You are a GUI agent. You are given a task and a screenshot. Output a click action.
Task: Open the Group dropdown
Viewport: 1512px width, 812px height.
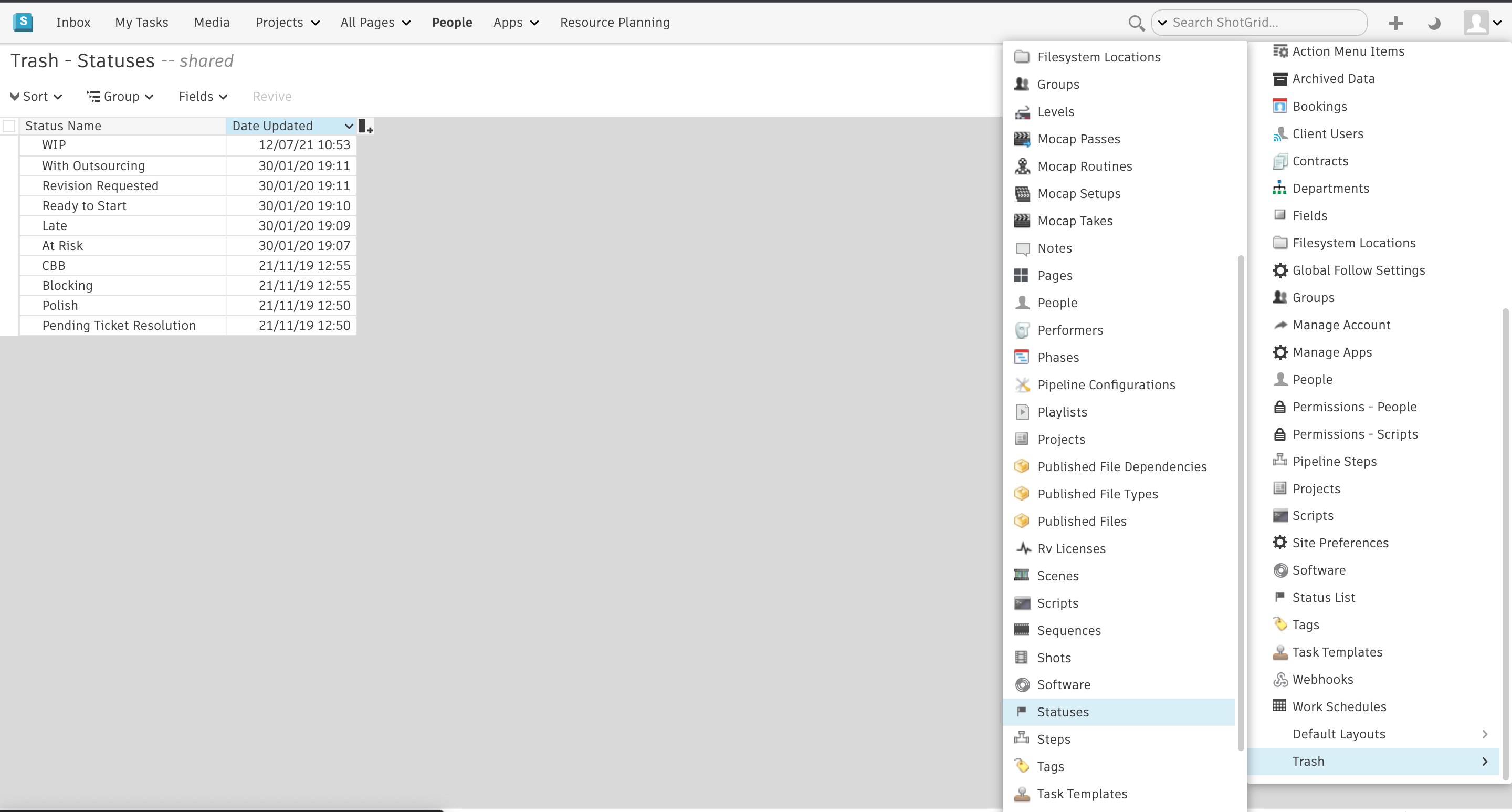coord(120,97)
